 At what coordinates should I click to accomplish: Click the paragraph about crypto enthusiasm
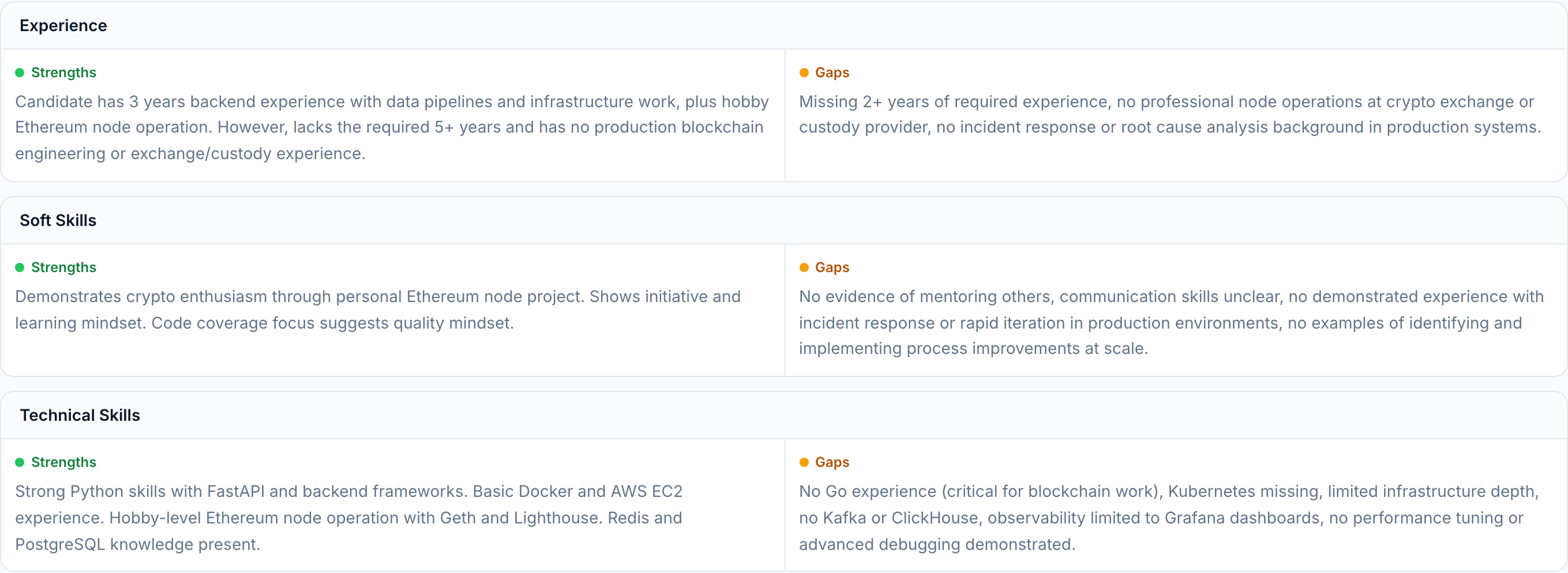[377, 310]
